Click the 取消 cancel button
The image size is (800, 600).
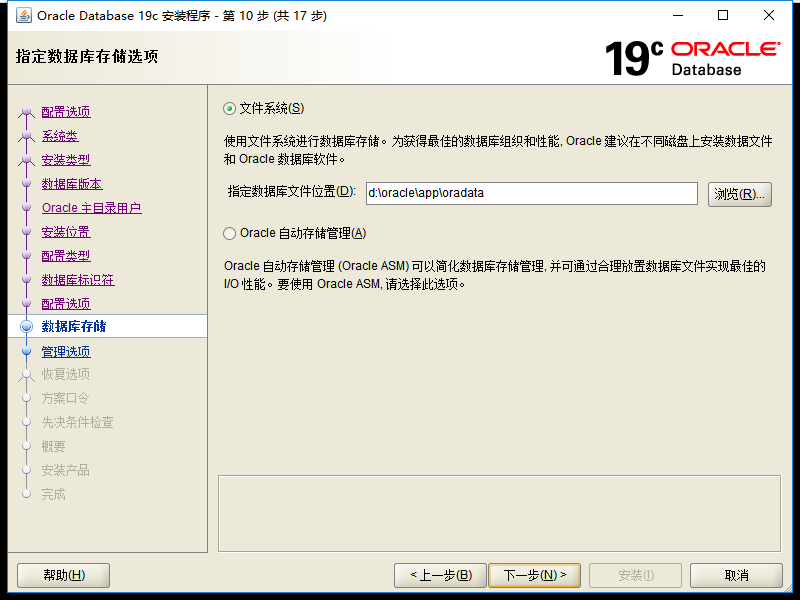coord(736,576)
